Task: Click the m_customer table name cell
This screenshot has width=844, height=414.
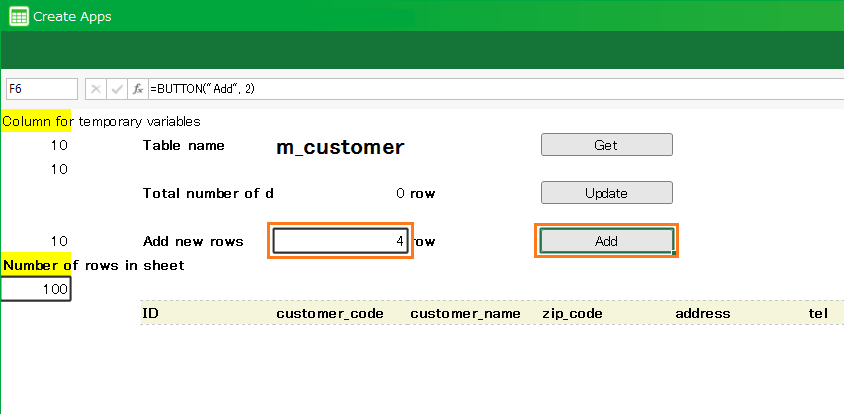Action: click(340, 148)
